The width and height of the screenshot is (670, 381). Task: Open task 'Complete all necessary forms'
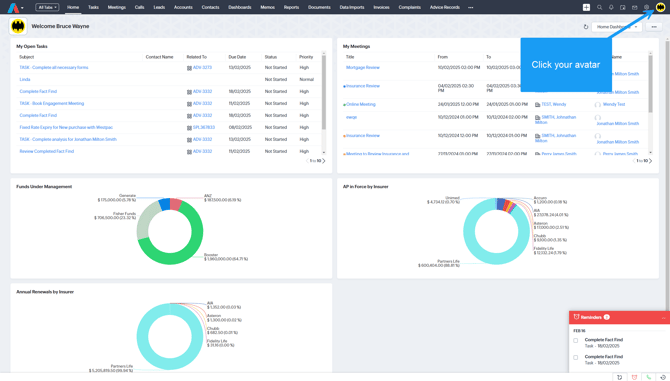click(54, 67)
